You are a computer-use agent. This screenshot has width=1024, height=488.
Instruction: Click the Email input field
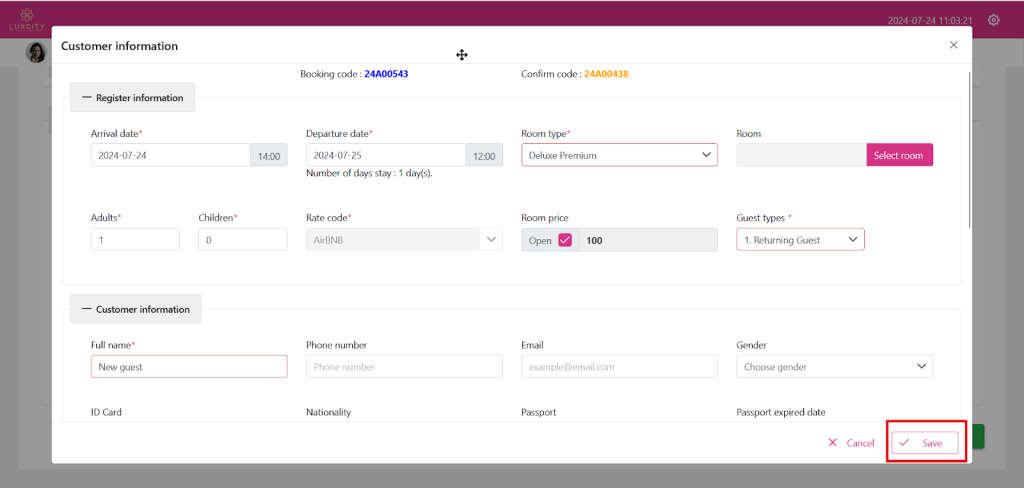click(619, 367)
